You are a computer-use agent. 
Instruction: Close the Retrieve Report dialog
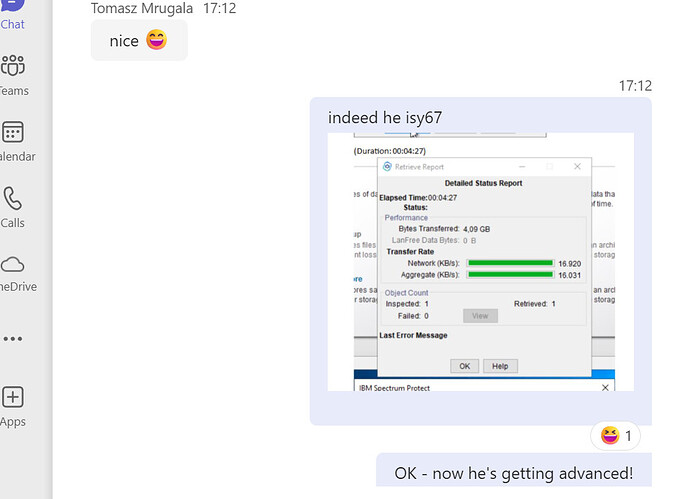tap(577, 167)
